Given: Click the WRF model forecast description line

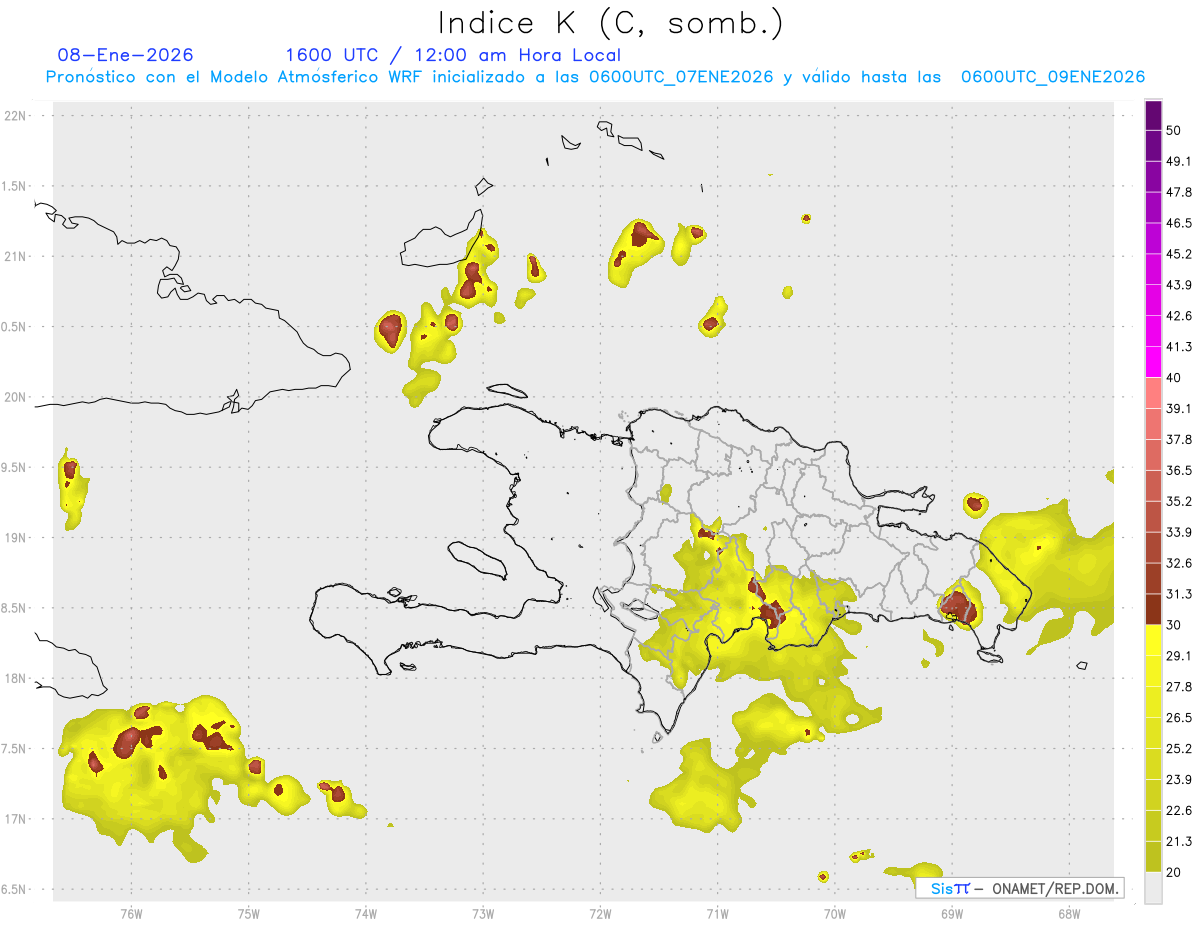Looking at the screenshot, I should point(595,77).
